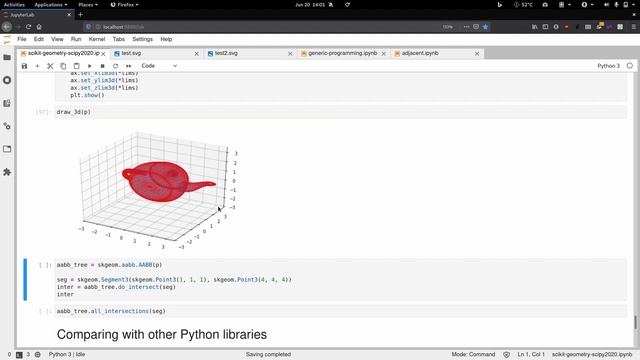
Task: Reload the page in Firefox
Action: (x=29, y=27)
